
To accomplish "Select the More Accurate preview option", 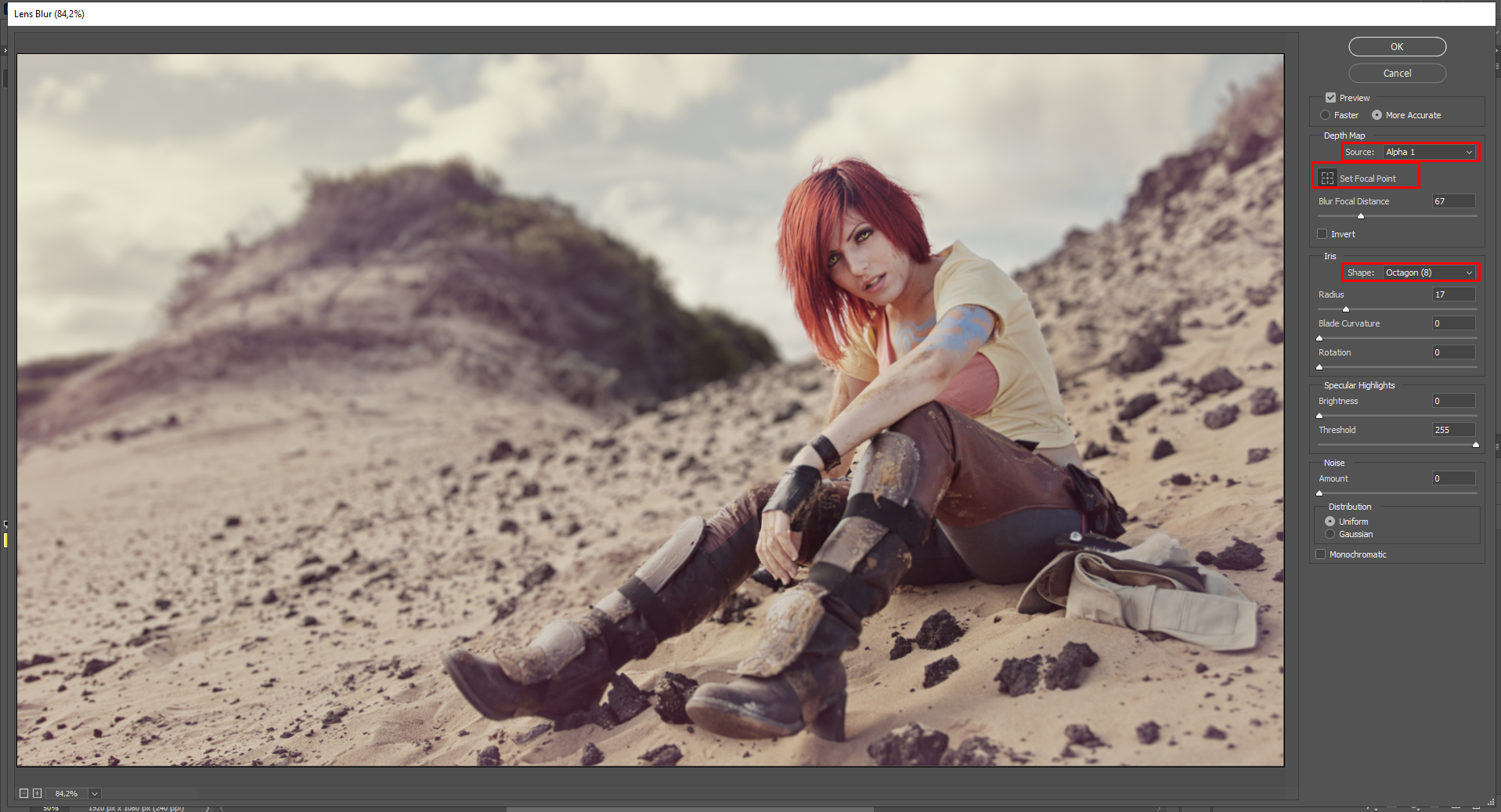I will pyautogui.click(x=1377, y=115).
